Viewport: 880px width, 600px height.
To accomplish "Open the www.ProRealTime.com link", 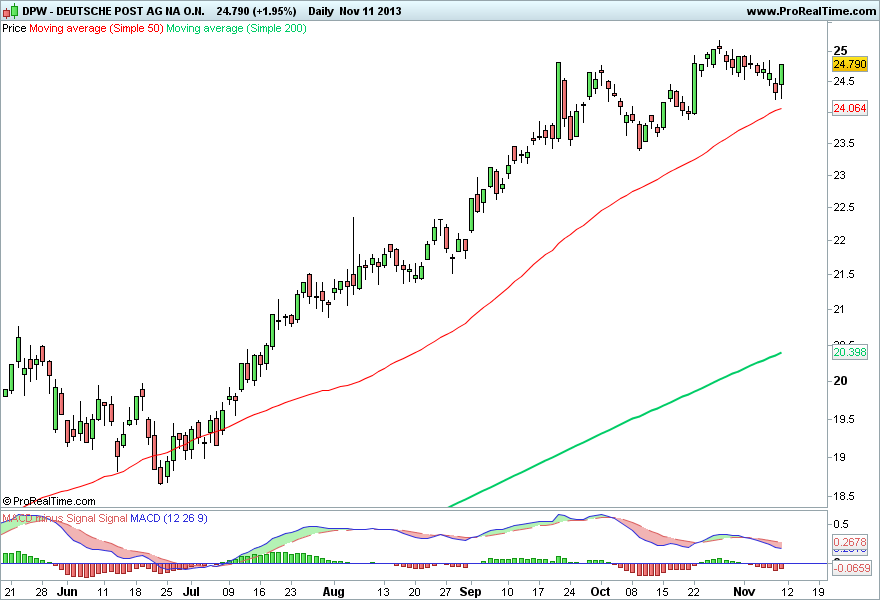I will [x=811, y=11].
